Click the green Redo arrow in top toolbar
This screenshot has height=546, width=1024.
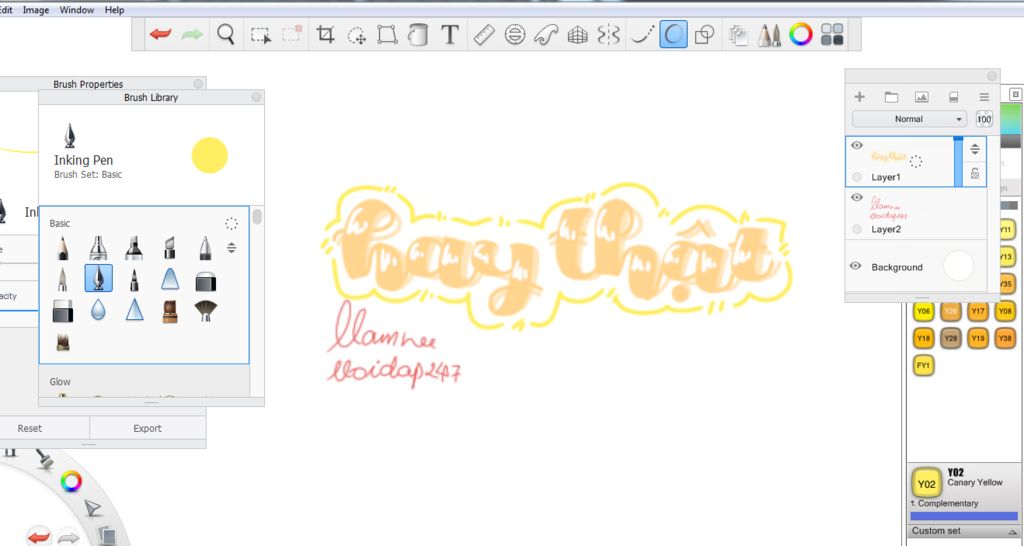[191, 34]
